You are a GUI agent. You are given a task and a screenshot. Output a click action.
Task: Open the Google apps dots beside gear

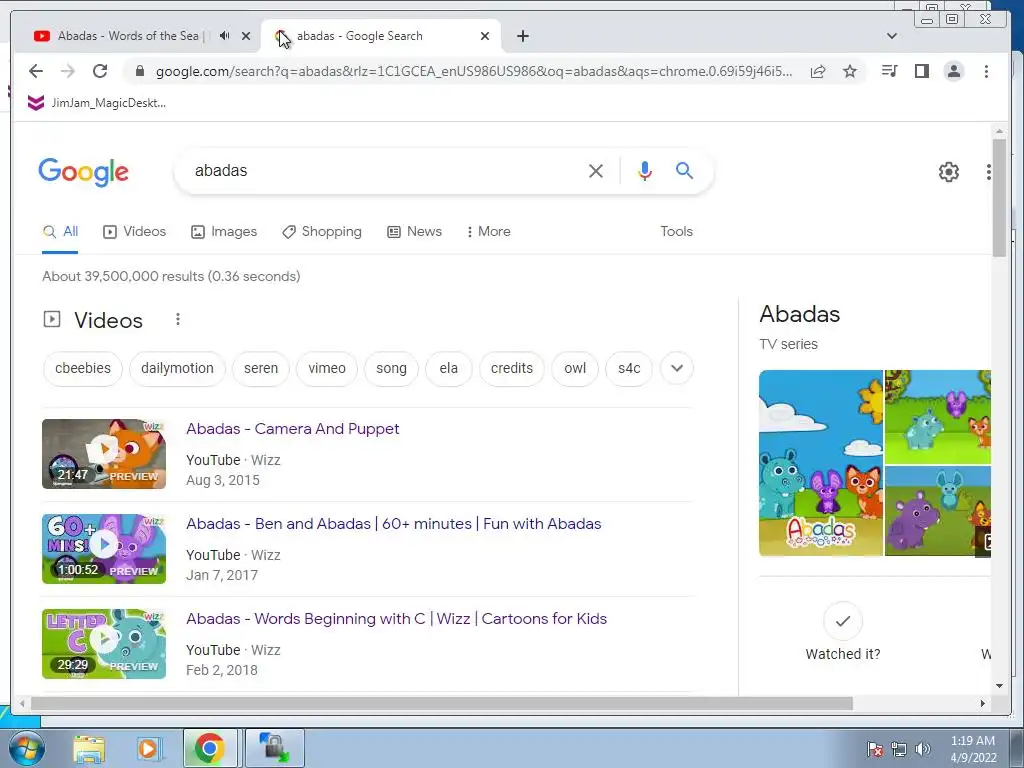point(988,172)
